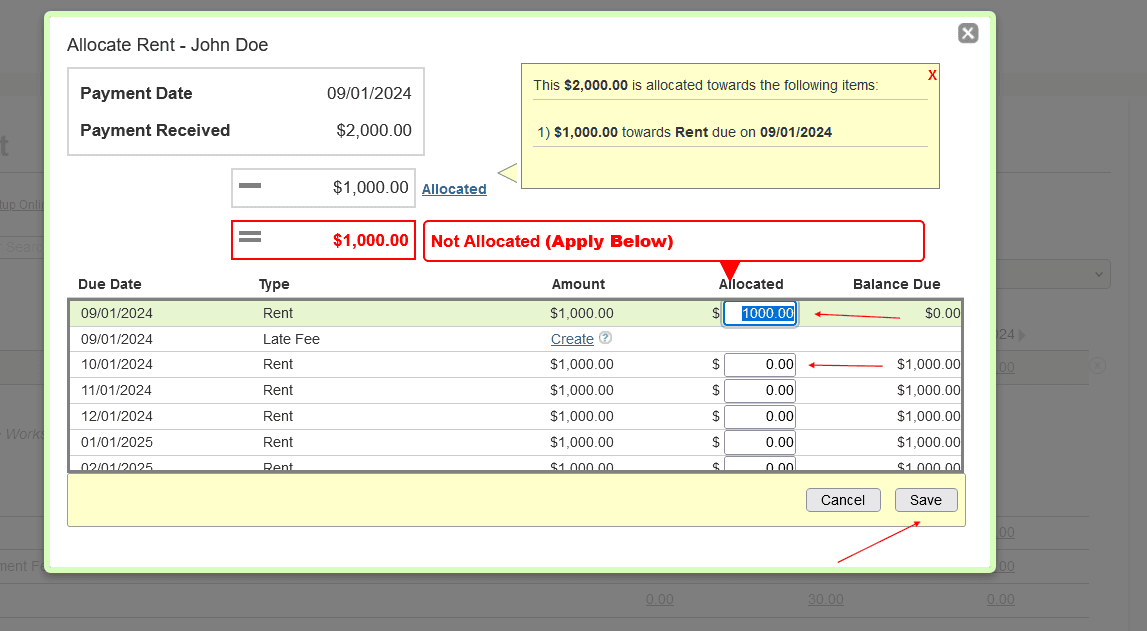Click the red down arrow above Allocated column
The image size is (1147, 631).
pos(730,270)
